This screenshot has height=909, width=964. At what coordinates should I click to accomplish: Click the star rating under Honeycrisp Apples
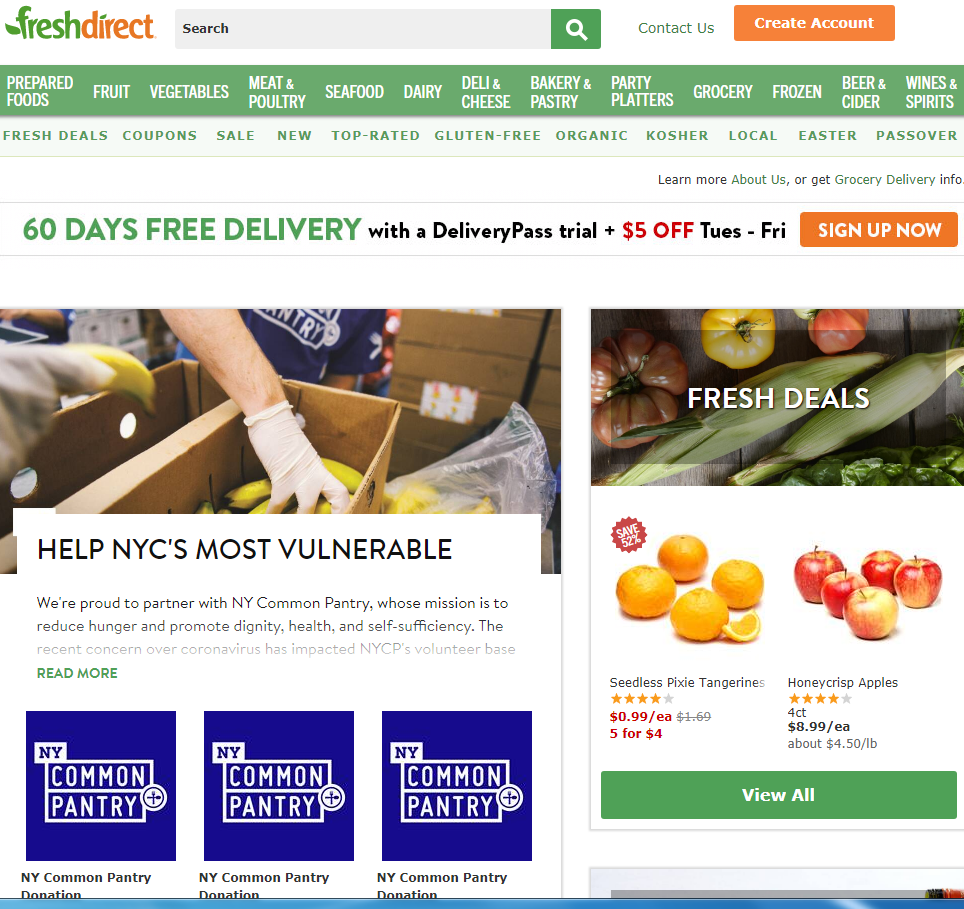(820, 698)
